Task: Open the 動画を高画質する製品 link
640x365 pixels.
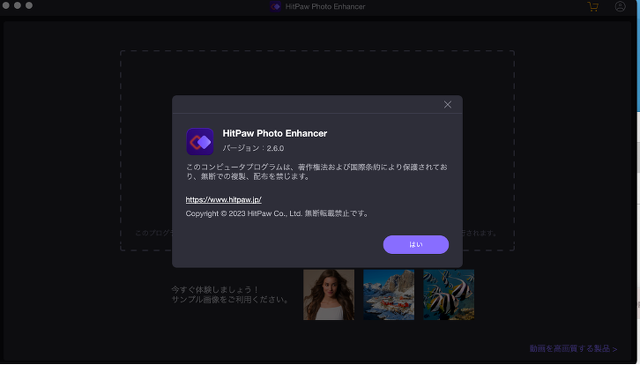Action: click(573, 348)
